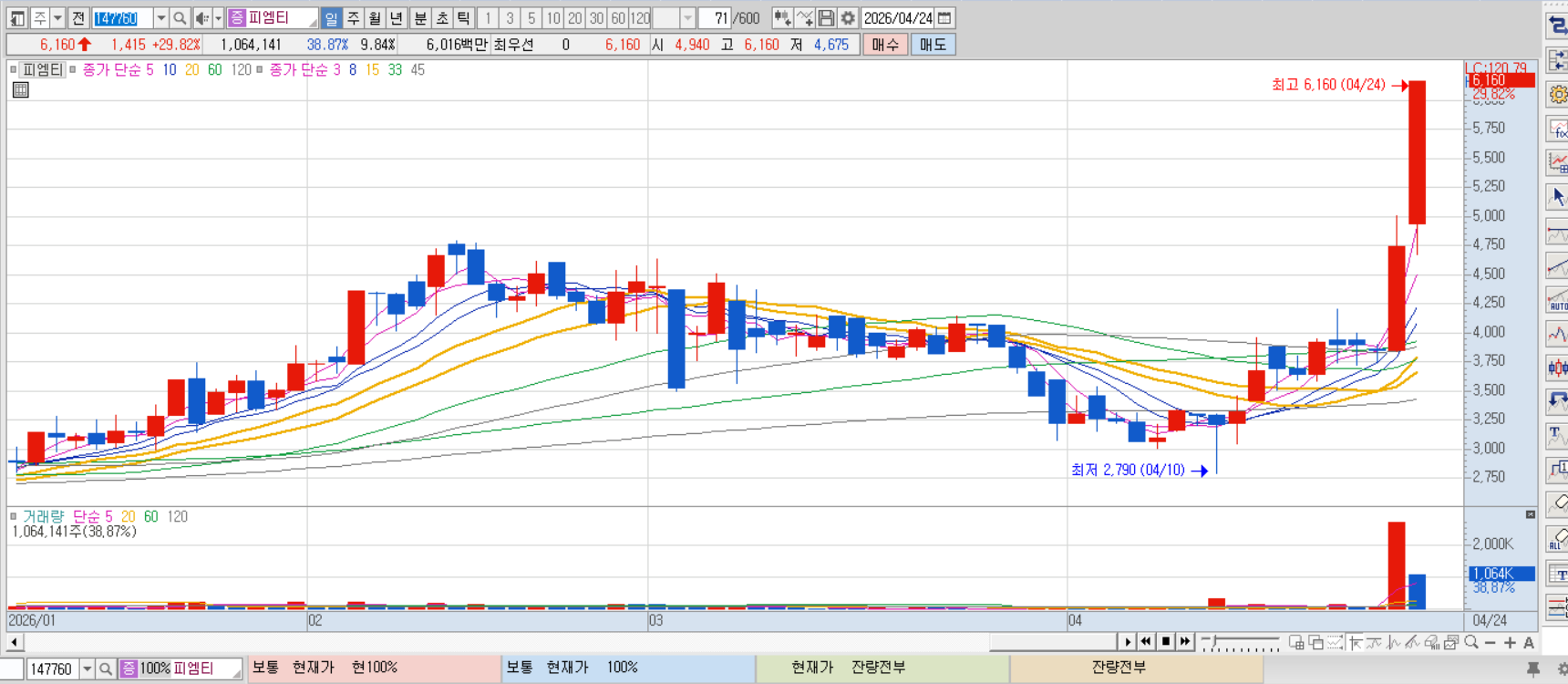Select tick 틱 chart period
Screen dimensions: 1568x684
464,18
